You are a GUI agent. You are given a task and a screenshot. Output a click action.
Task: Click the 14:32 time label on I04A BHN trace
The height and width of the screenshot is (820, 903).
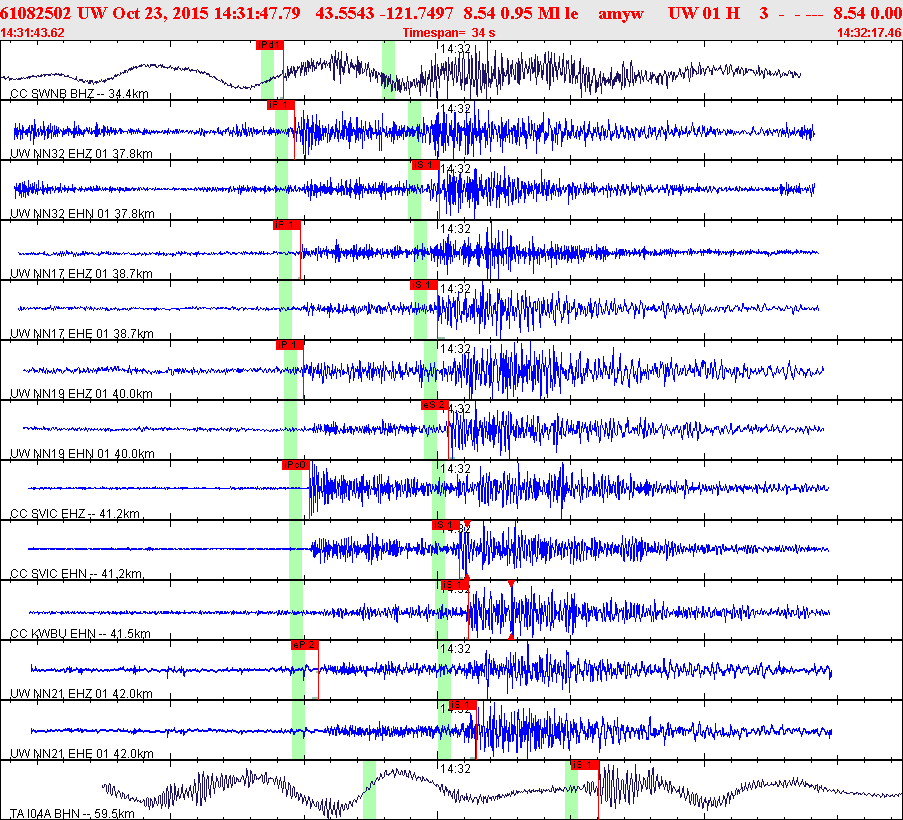coord(456,769)
